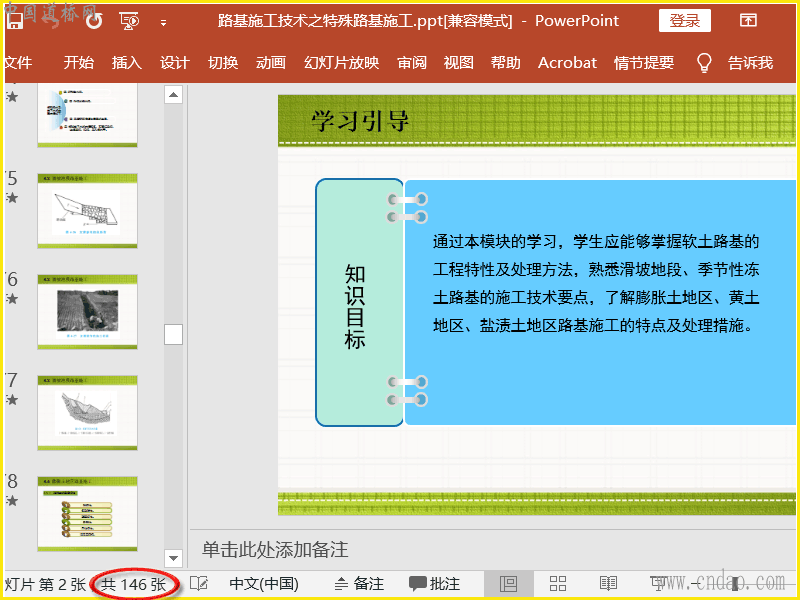This screenshot has height=600, width=800.
Task: Select slide 5 thumbnail
Action: coord(87,211)
